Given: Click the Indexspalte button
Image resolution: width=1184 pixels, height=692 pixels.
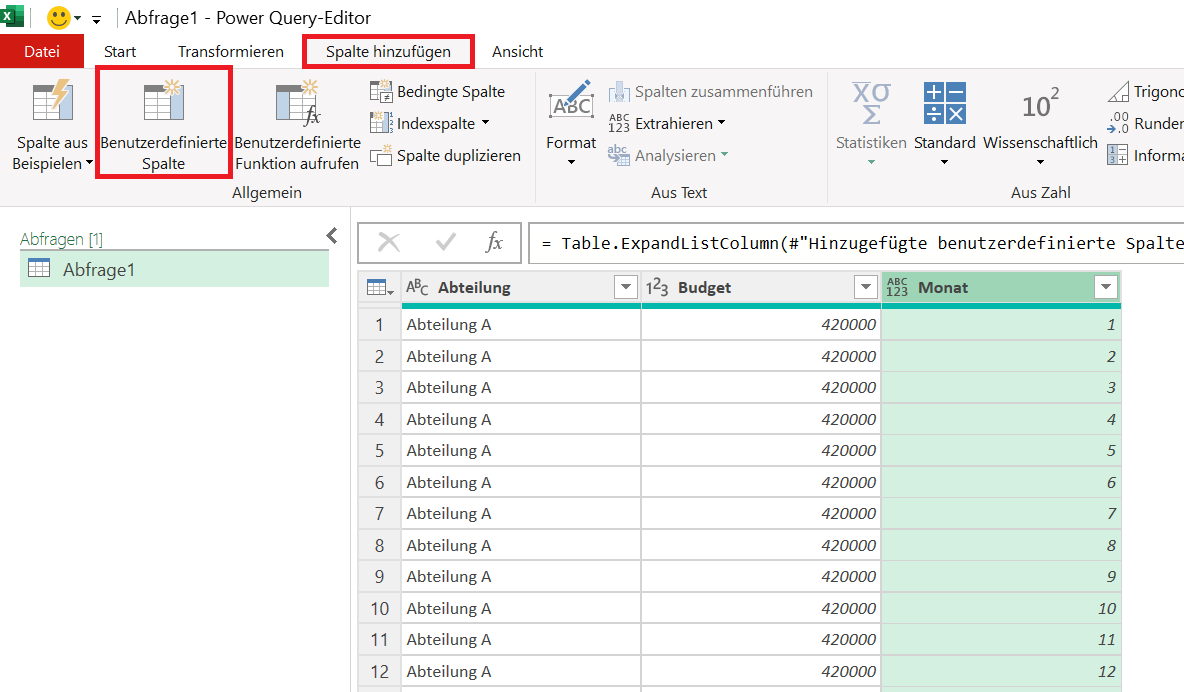Looking at the screenshot, I should click(423, 123).
